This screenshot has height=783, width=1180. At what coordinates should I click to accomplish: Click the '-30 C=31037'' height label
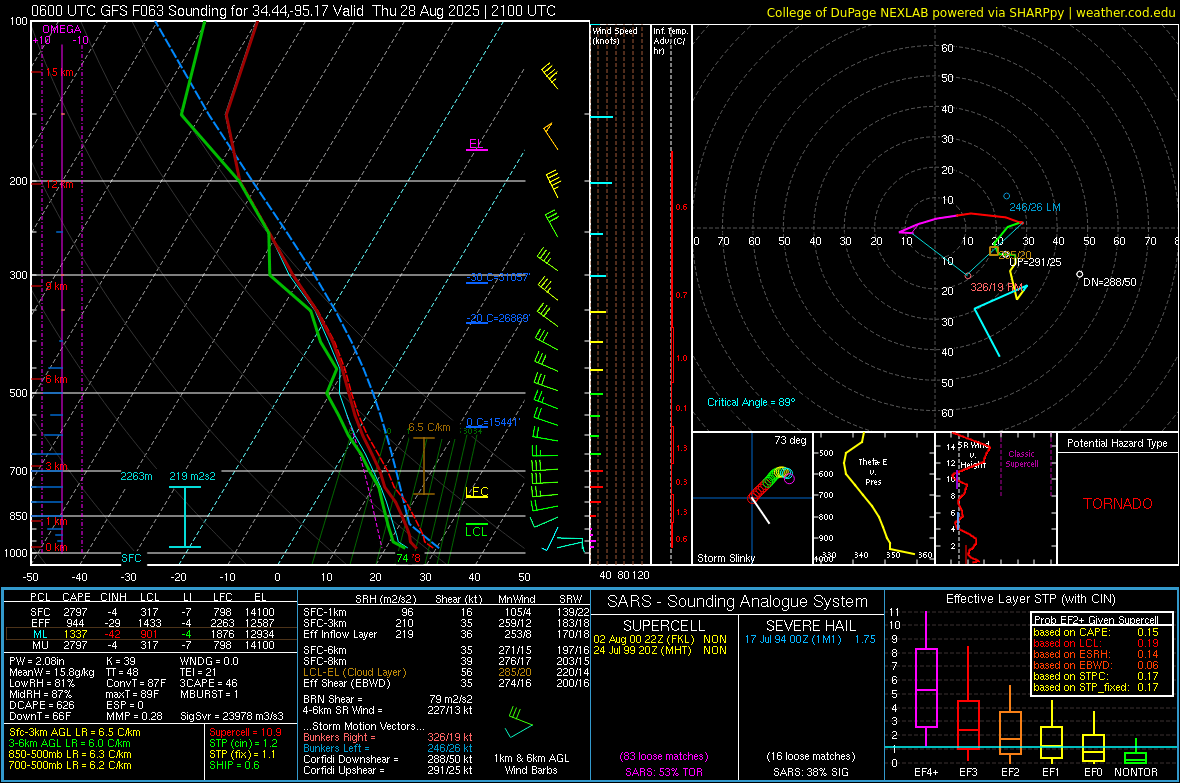tap(498, 277)
